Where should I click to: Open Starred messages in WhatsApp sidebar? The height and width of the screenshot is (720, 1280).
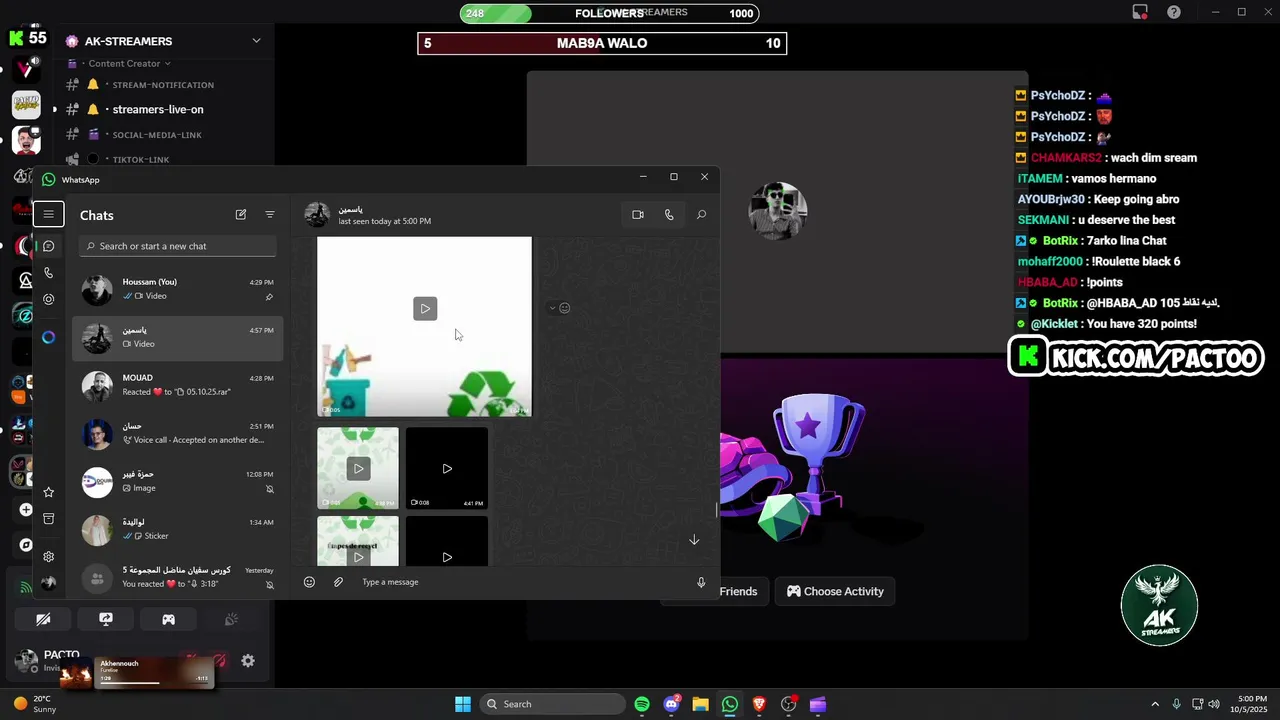(48, 492)
